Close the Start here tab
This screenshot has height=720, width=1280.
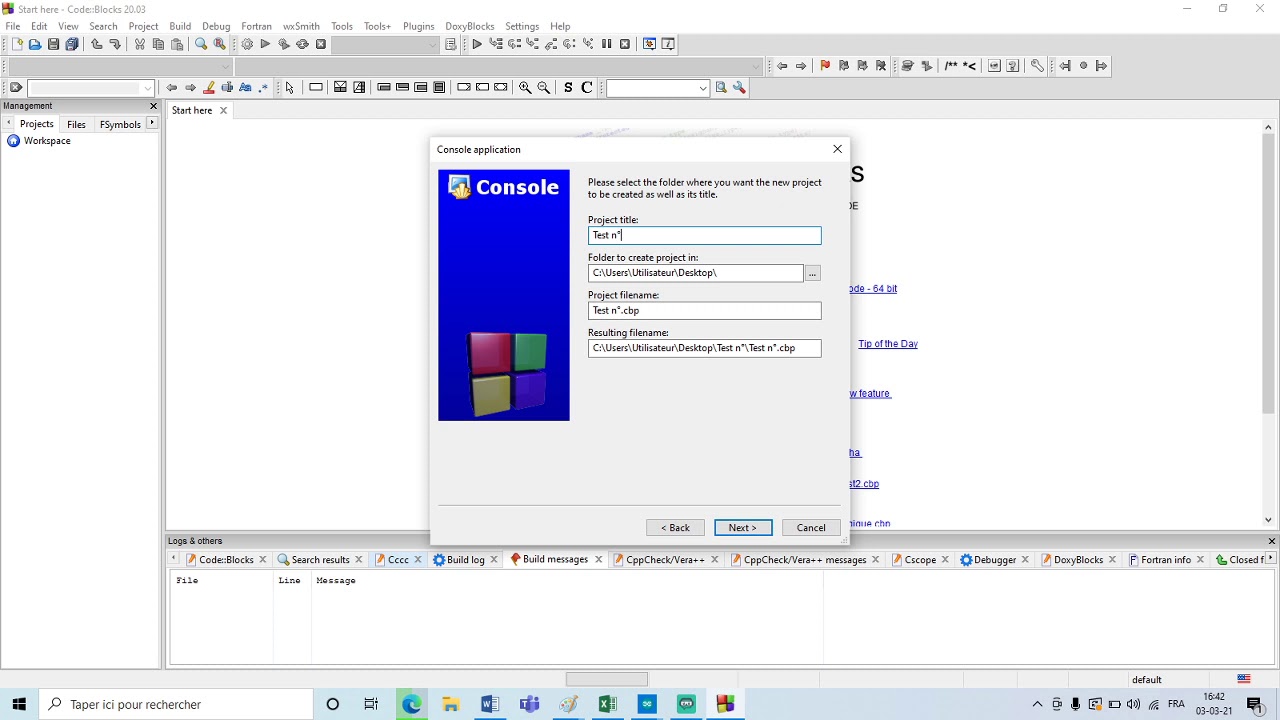[223, 110]
